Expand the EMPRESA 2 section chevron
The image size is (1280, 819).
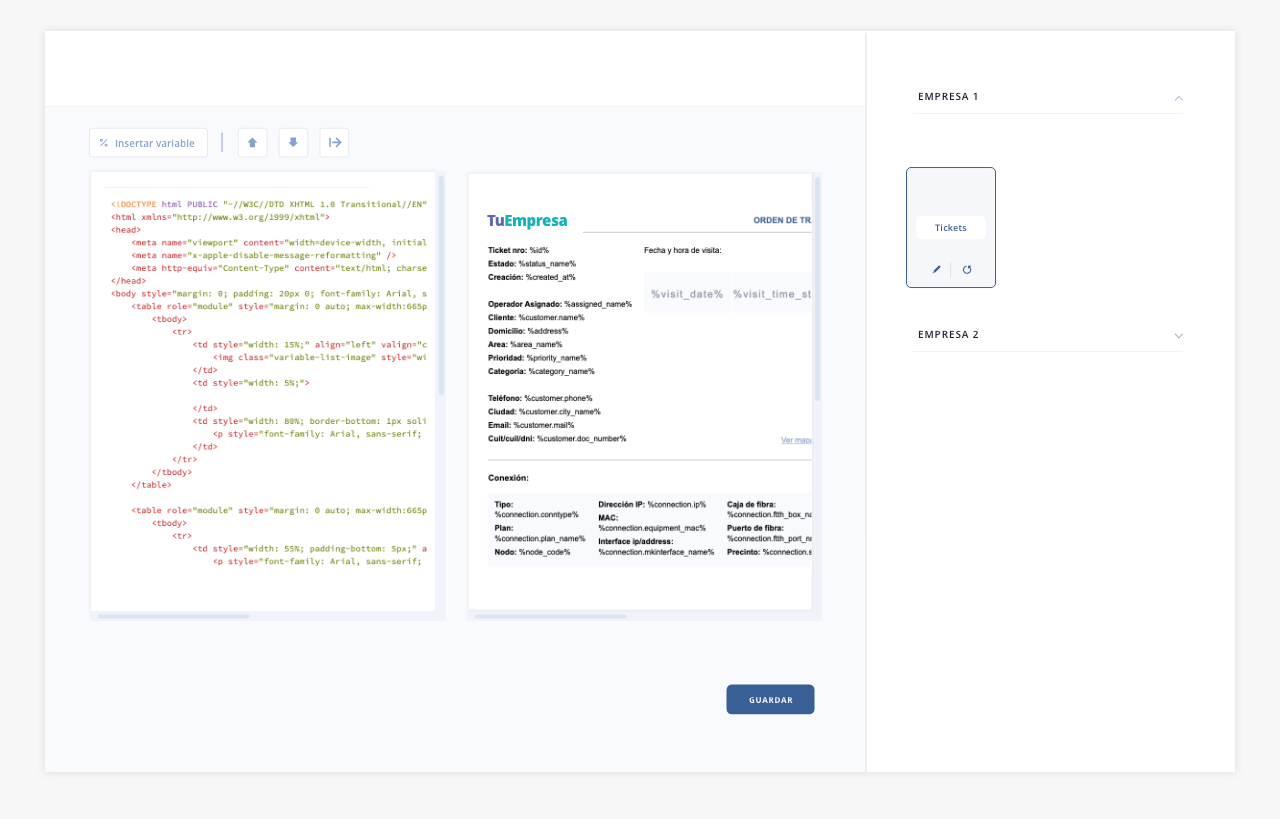click(x=1178, y=336)
